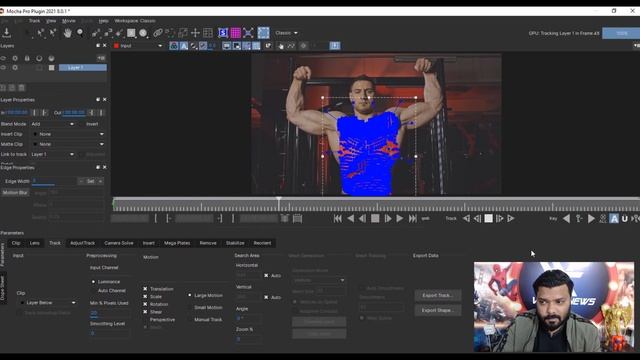Select Layer 1 in the layers list

point(83,68)
